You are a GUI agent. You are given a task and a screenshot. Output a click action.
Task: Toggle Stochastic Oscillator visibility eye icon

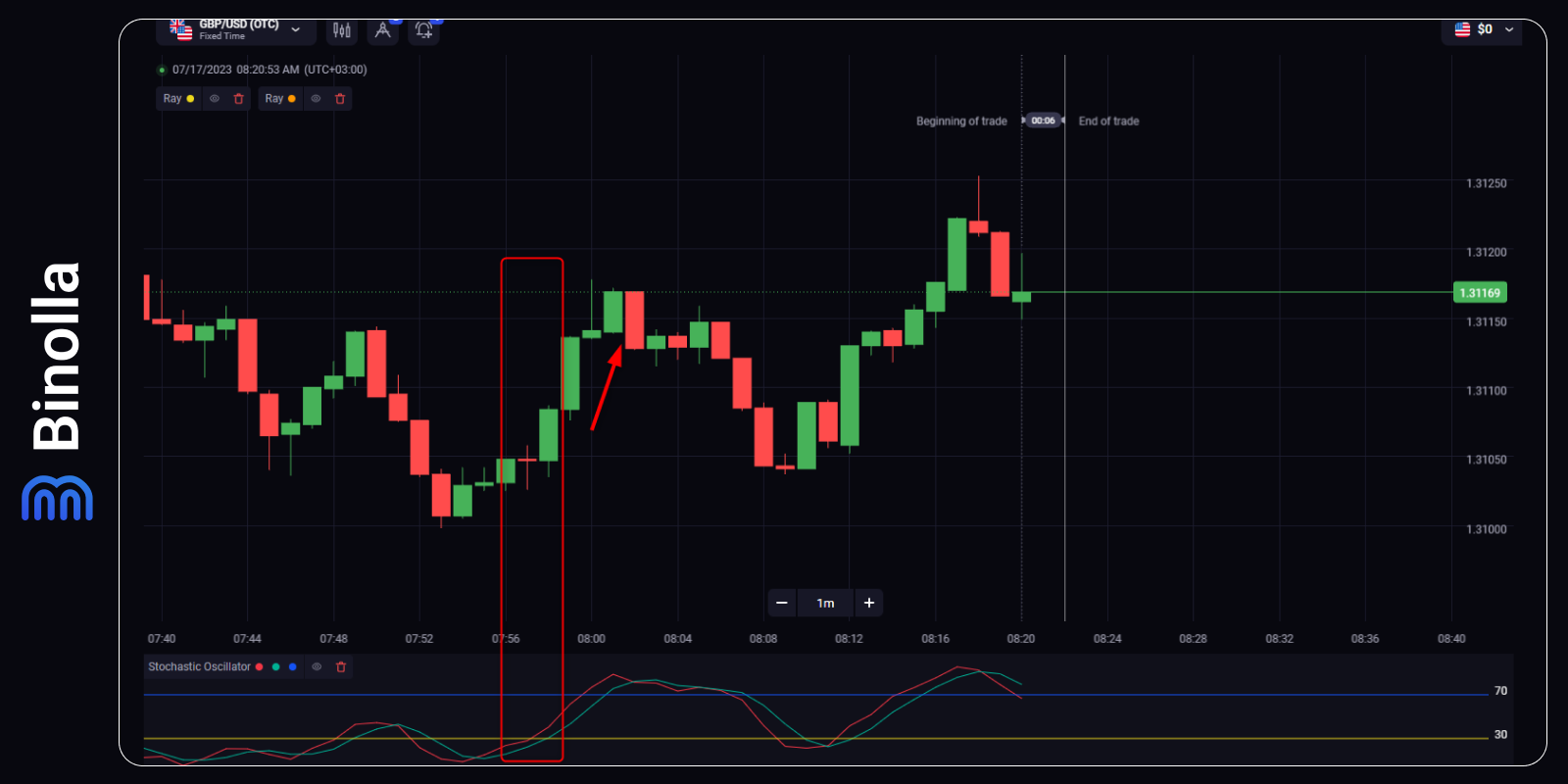point(317,667)
